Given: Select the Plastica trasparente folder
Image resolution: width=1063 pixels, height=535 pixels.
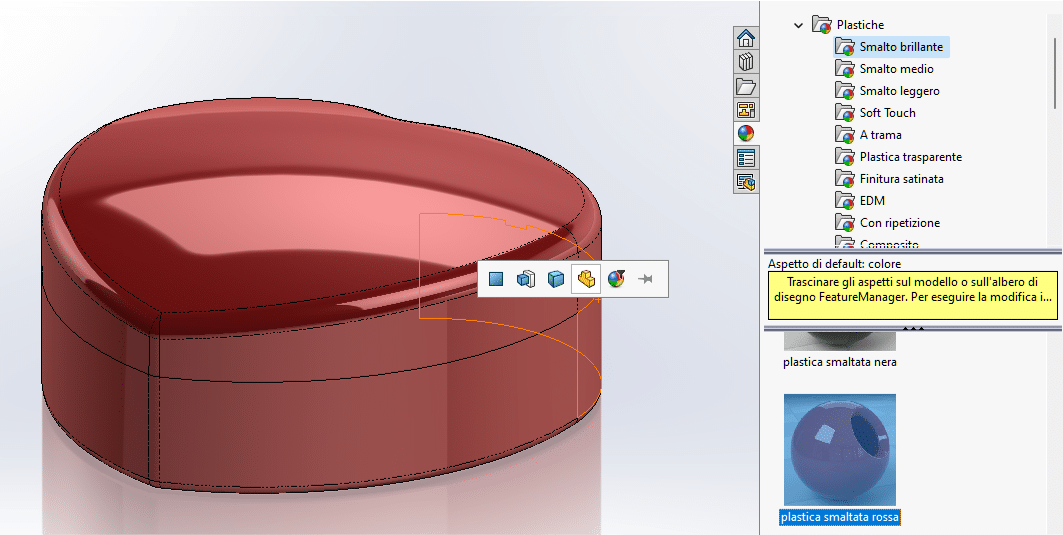Looking at the screenshot, I should coord(910,157).
